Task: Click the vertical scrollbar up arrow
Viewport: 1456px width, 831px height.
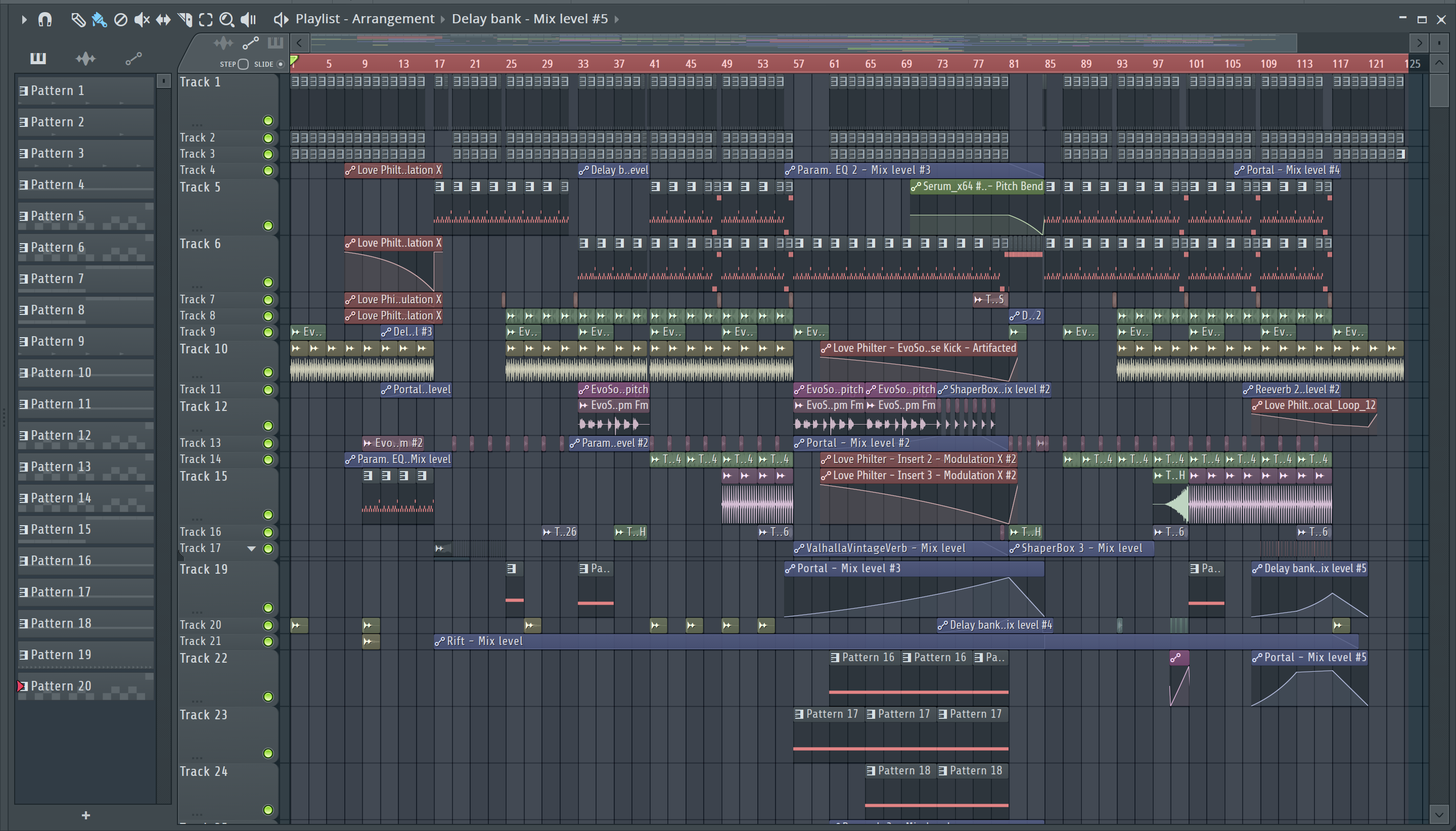Action: click(x=1439, y=63)
